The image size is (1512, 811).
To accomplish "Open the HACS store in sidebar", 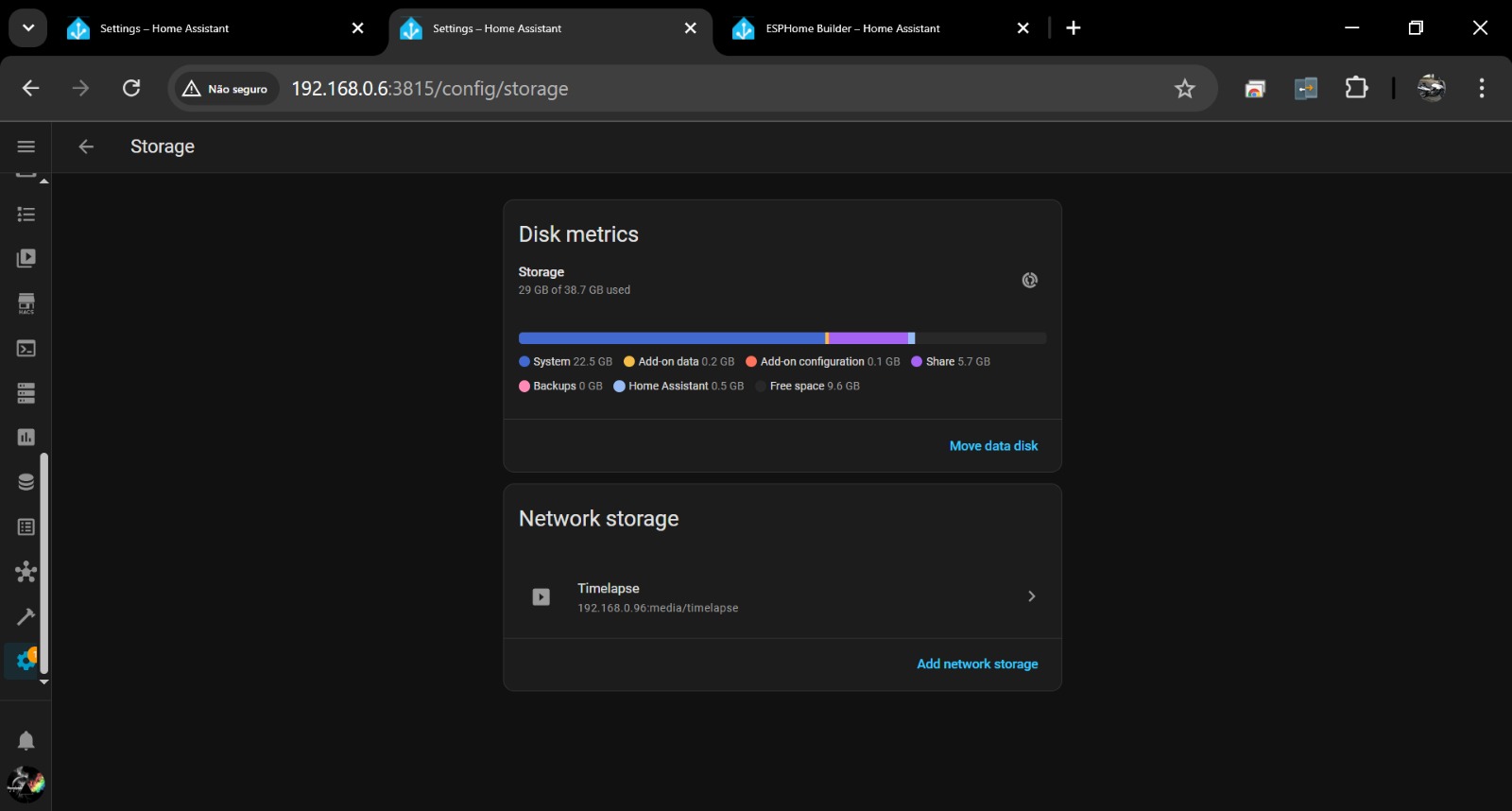I will pyautogui.click(x=26, y=303).
